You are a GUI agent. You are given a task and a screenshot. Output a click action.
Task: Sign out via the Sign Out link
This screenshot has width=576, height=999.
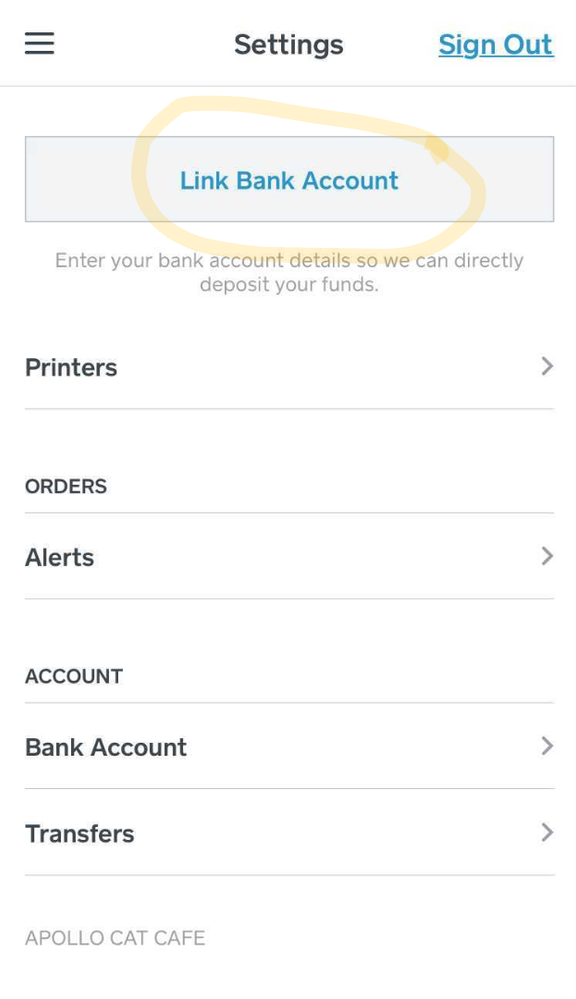tap(496, 45)
